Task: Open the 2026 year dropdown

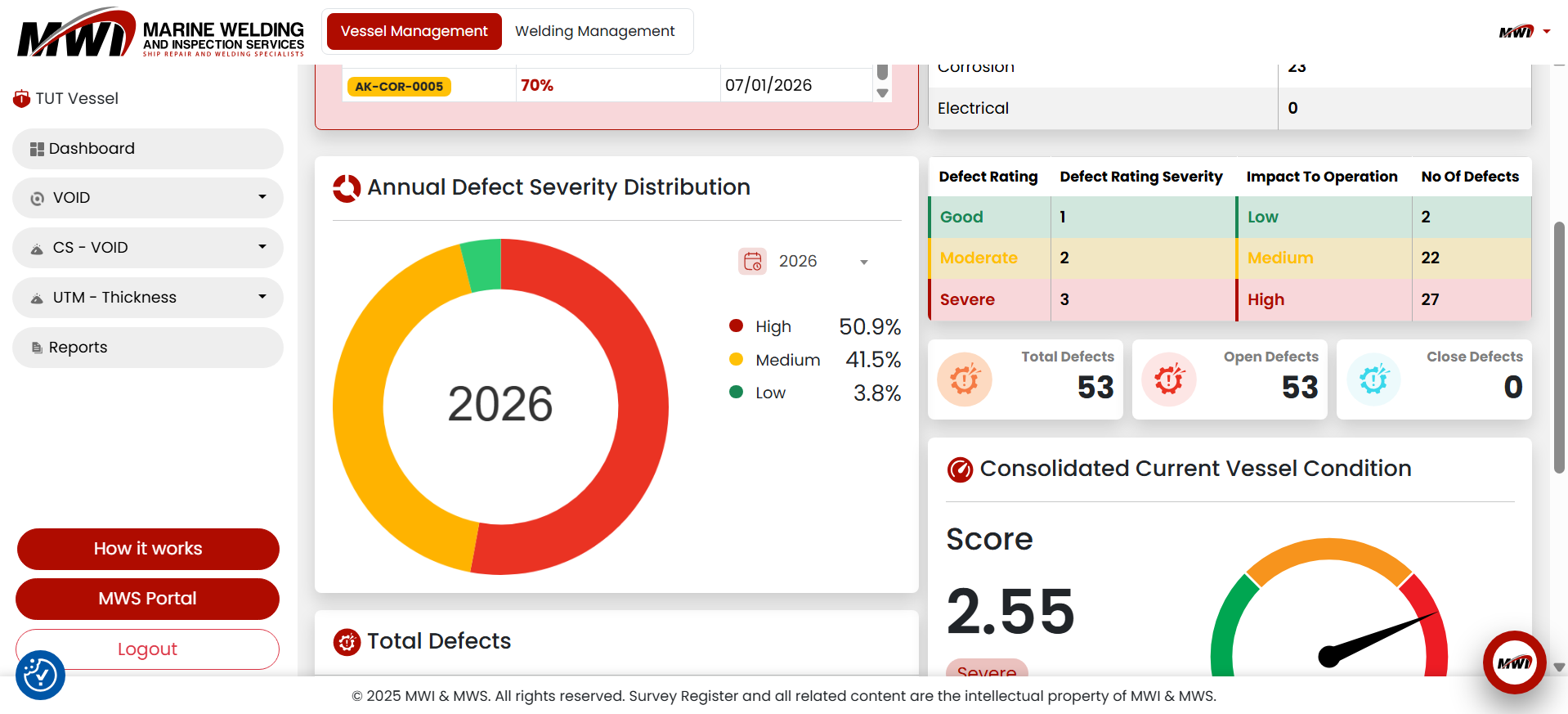Action: click(x=822, y=262)
